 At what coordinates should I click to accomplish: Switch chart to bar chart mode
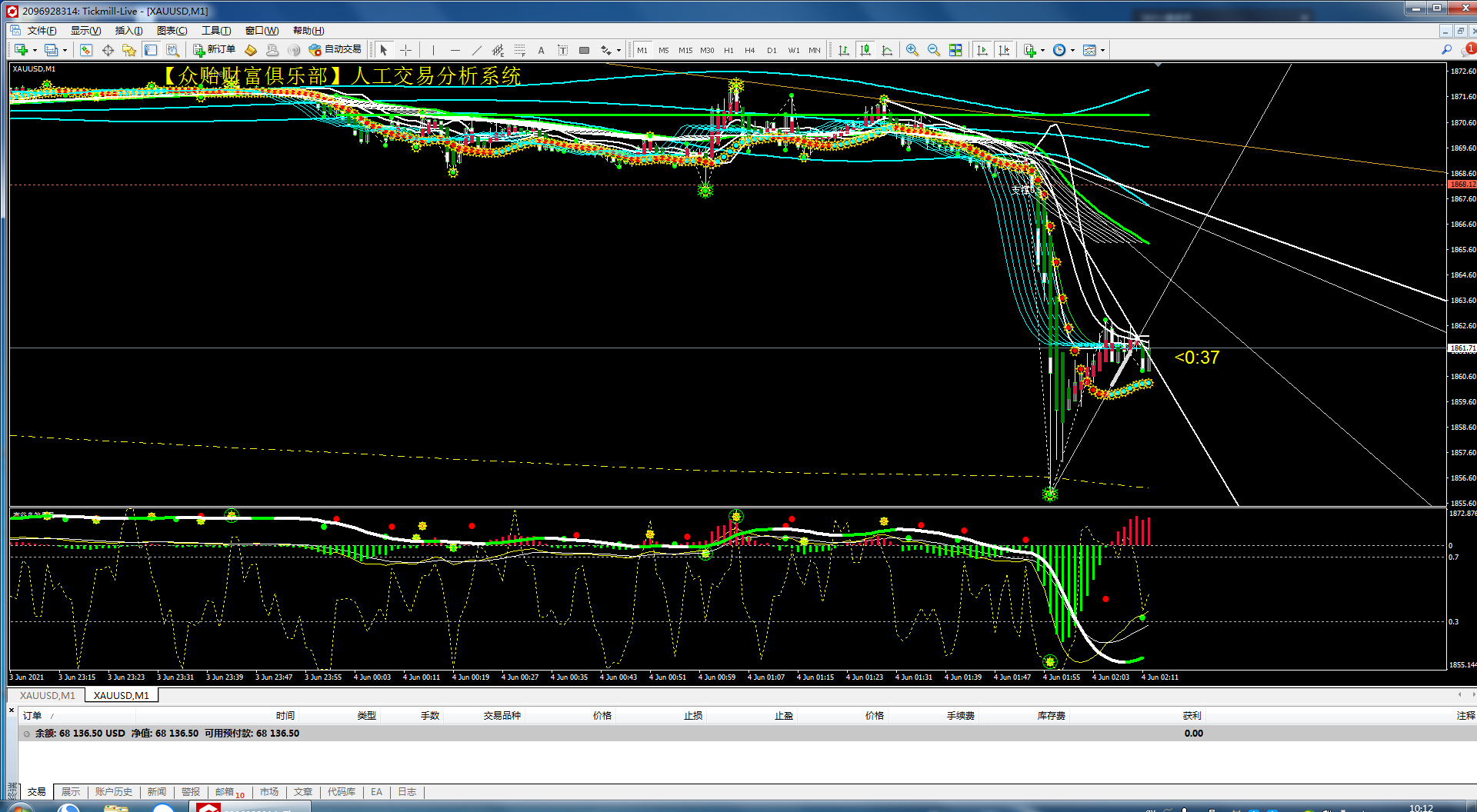click(843, 50)
